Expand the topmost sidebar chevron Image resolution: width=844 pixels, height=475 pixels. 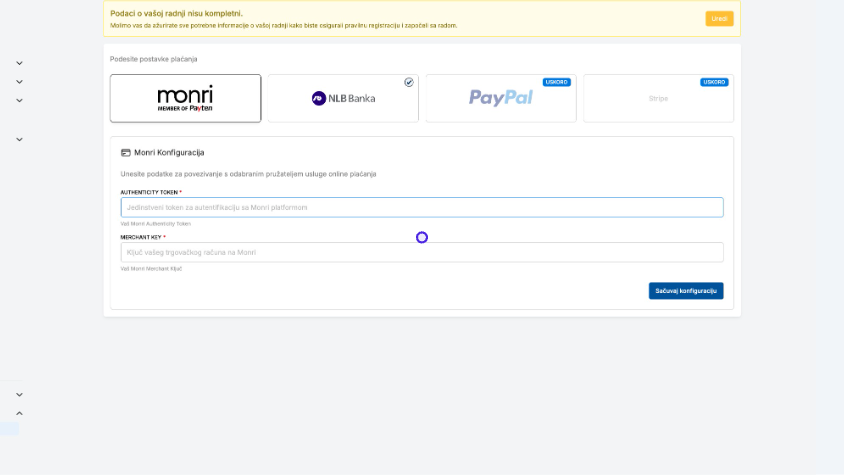pos(19,64)
